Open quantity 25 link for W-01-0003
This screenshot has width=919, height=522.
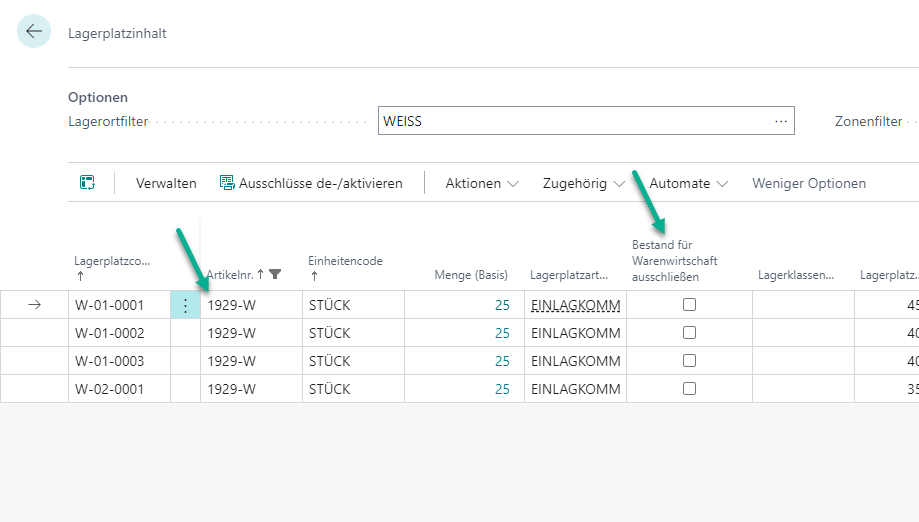pyautogui.click(x=502, y=361)
